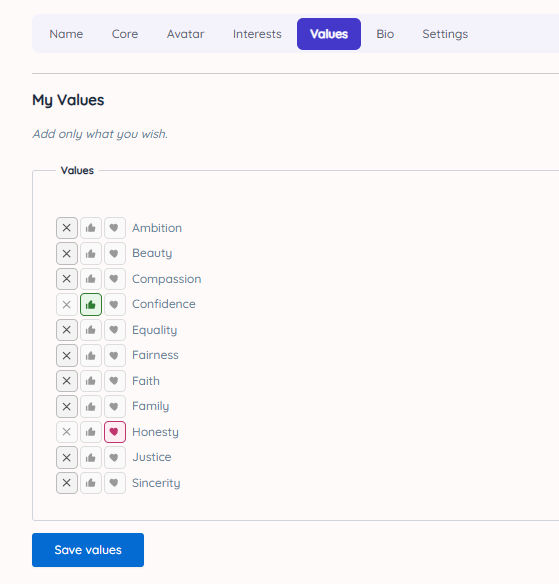The width and height of the screenshot is (559, 584).
Task: Click X icon for Sincerity
Action: [x=67, y=483]
